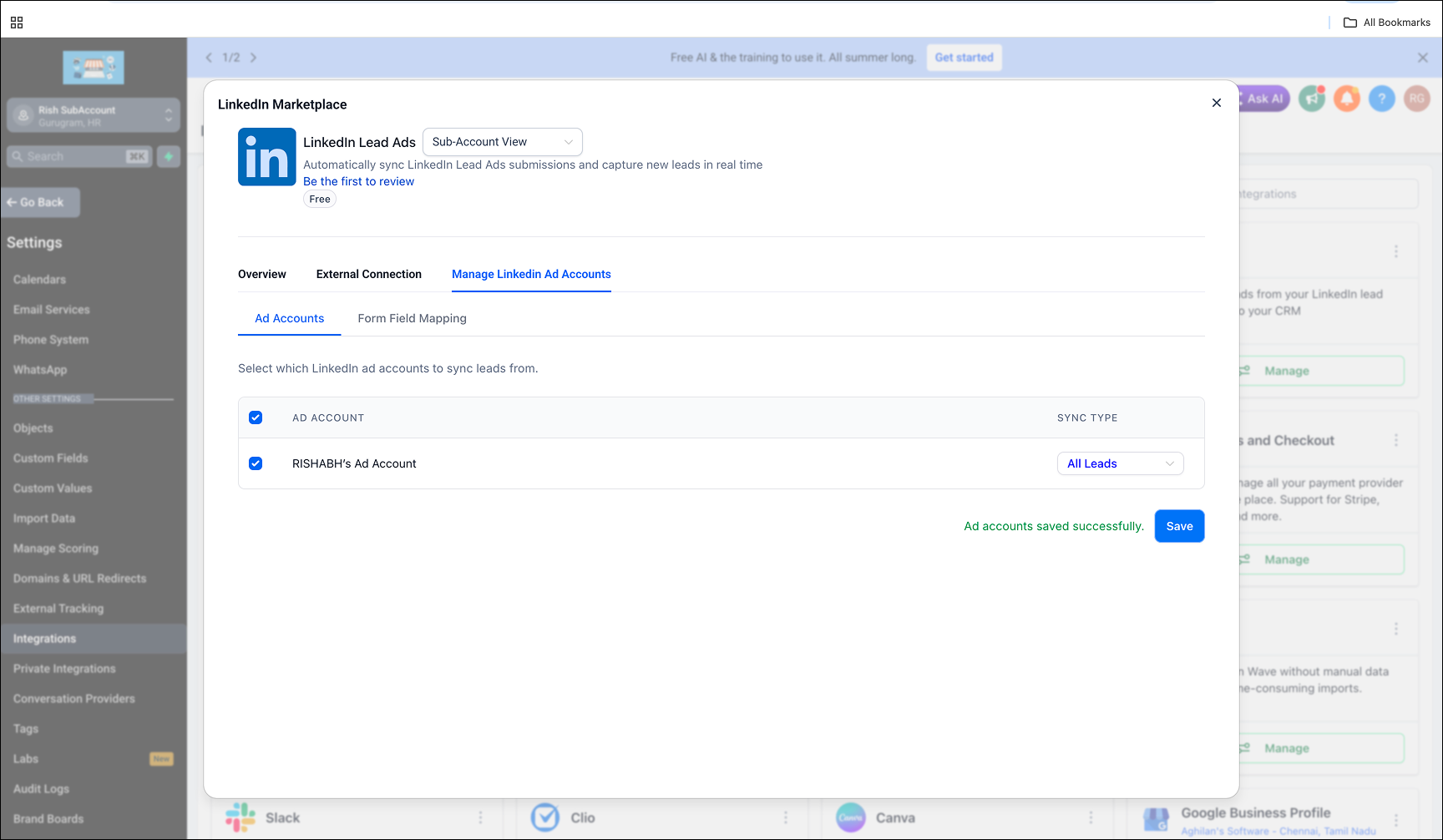Viewport: 1443px width, 840px height.
Task: Open the Canva card's three-dot menu
Action: point(1091,817)
